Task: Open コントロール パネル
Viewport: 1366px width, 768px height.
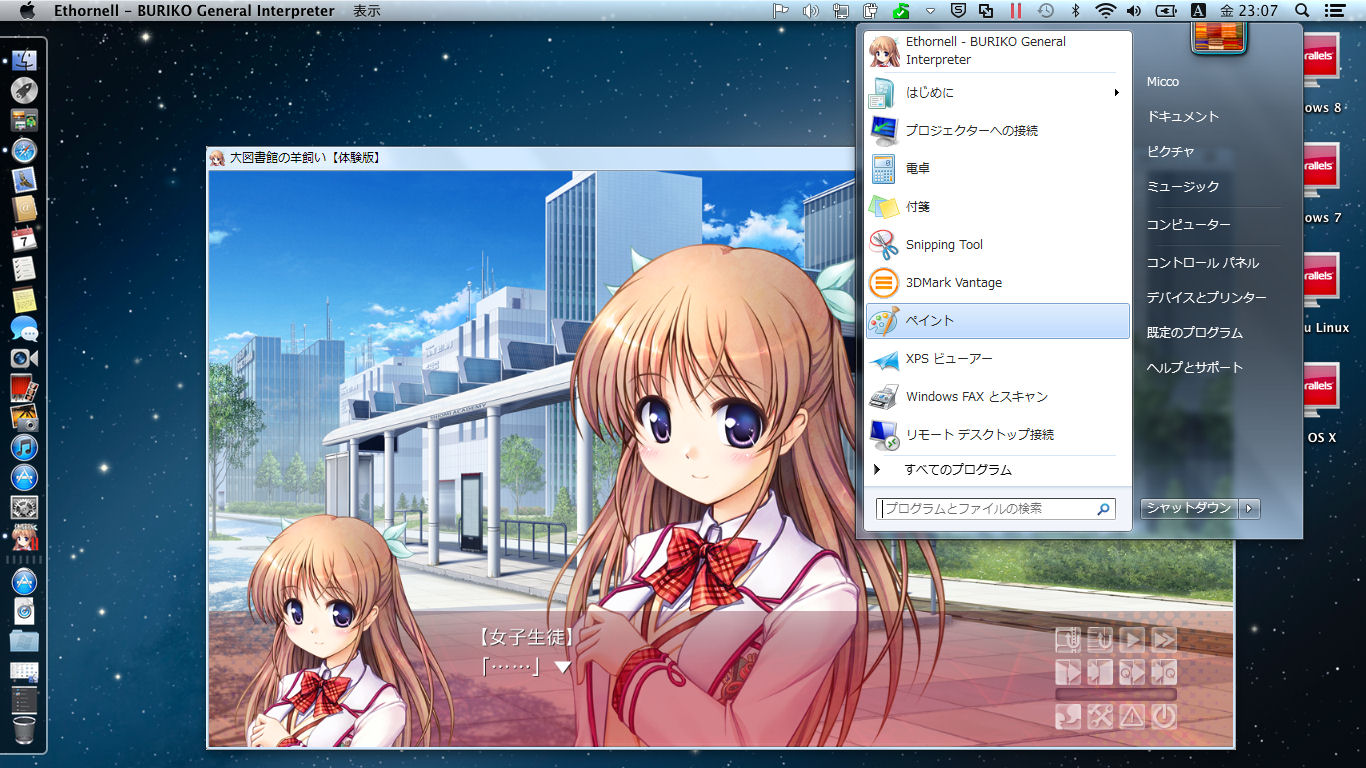Action: pos(1203,263)
